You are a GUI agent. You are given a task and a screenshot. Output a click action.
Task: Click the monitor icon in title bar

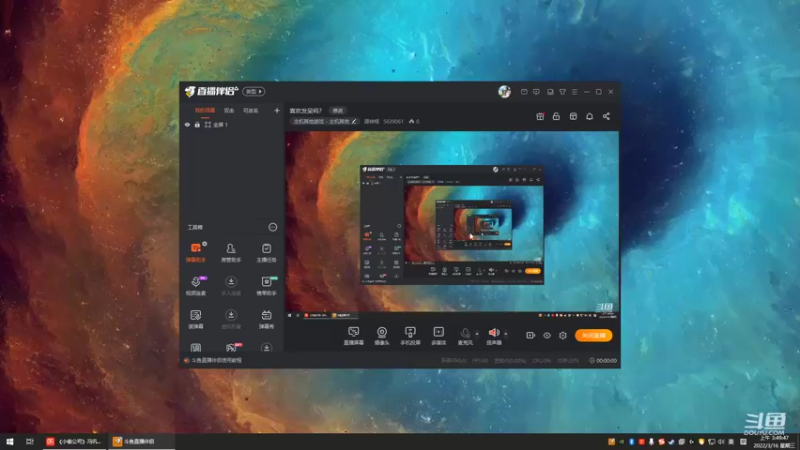click(550, 92)
